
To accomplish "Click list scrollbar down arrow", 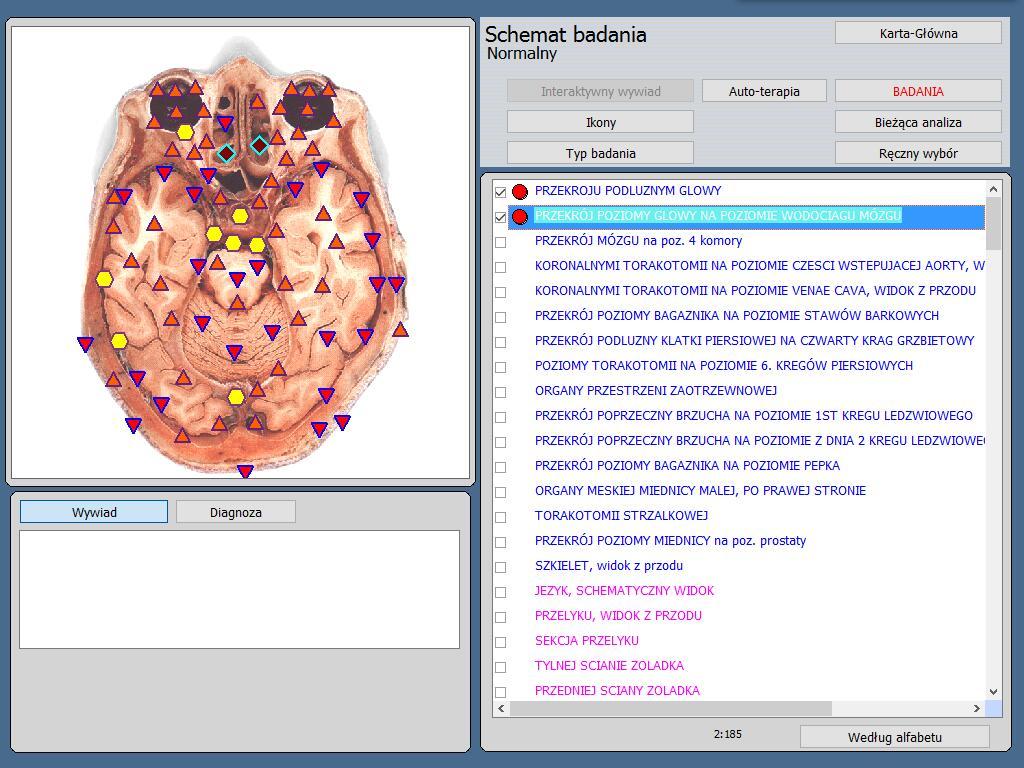I will (x=993, y=692).
